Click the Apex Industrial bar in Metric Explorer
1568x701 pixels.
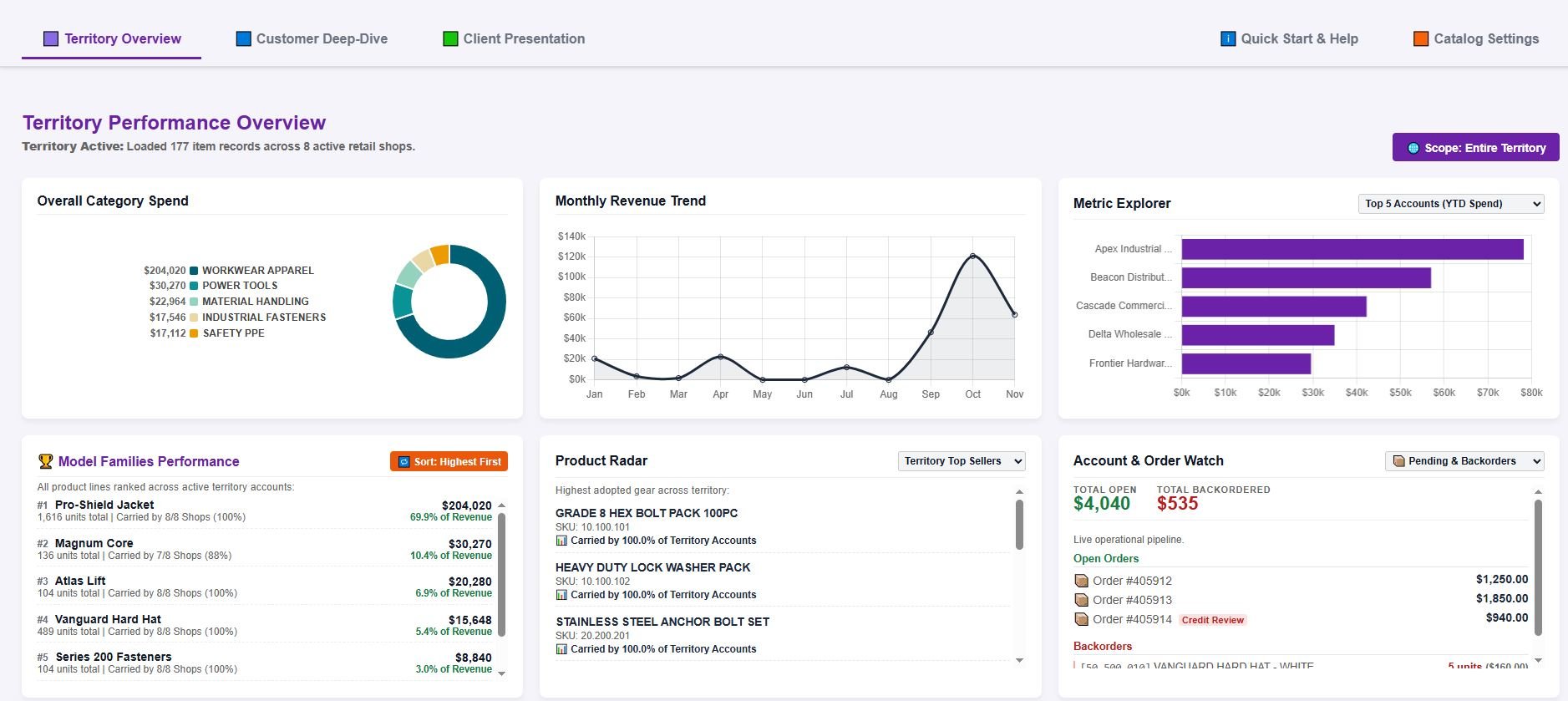pyautogui.click(x=1352, y=249)
